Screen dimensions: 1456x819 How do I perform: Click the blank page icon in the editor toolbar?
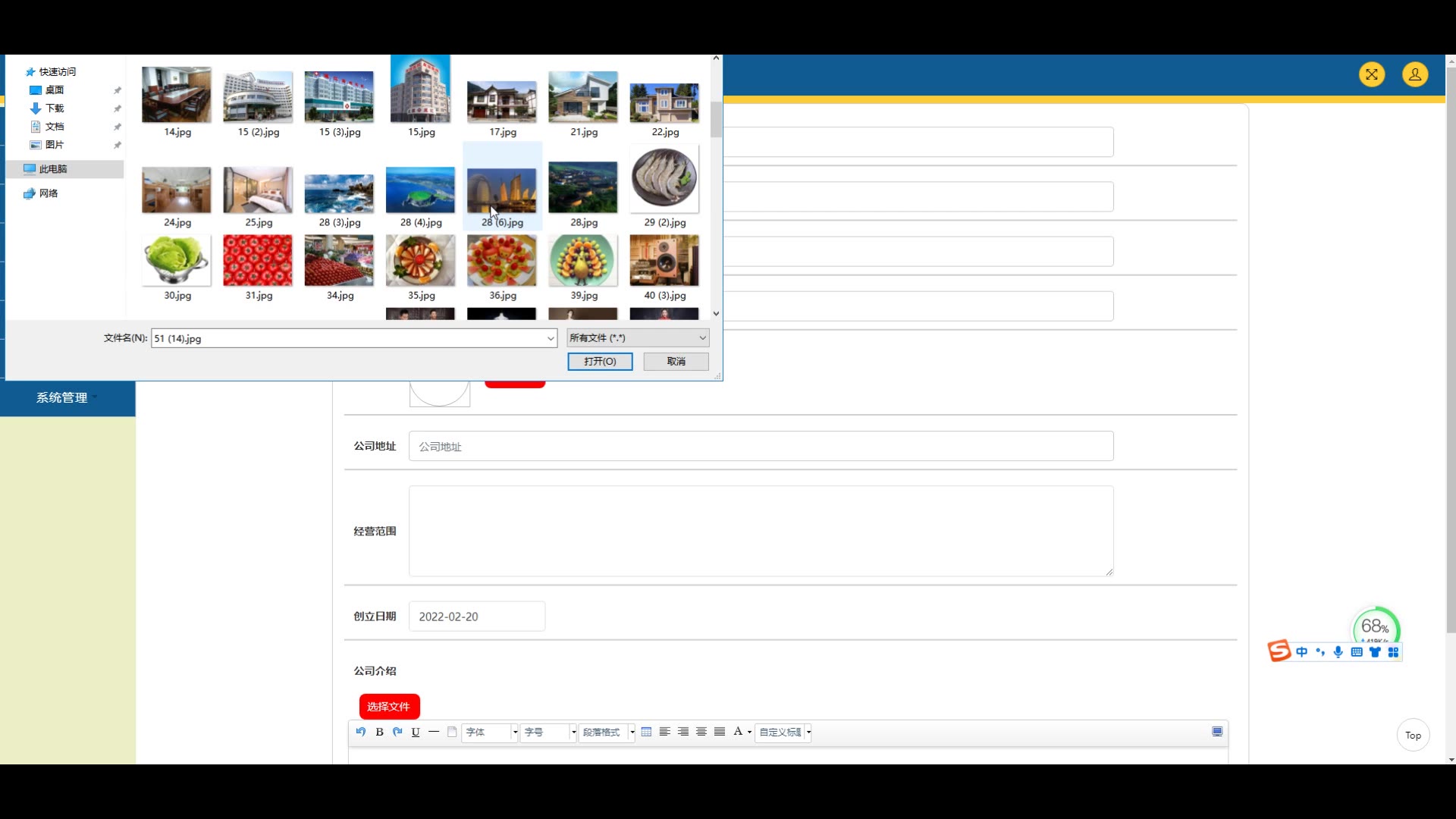[452, 732]
